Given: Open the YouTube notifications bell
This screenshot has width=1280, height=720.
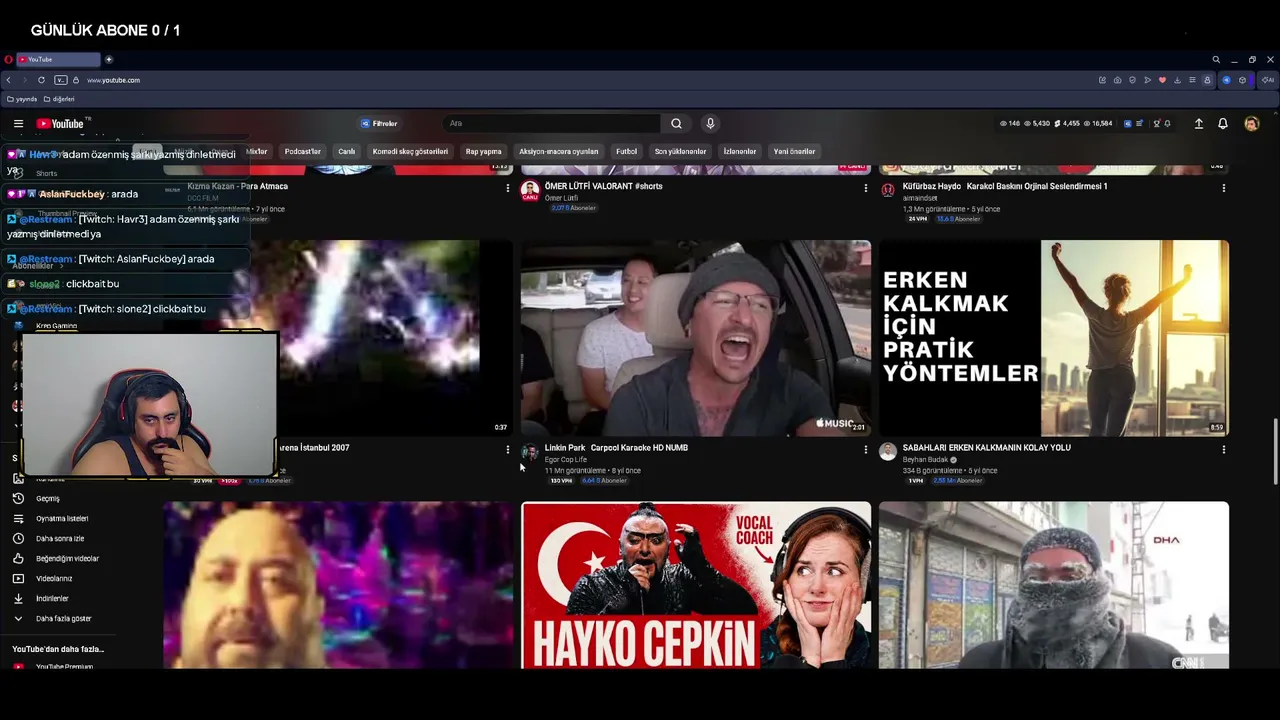Looking at the screenshot, I should click(1222, 124).
